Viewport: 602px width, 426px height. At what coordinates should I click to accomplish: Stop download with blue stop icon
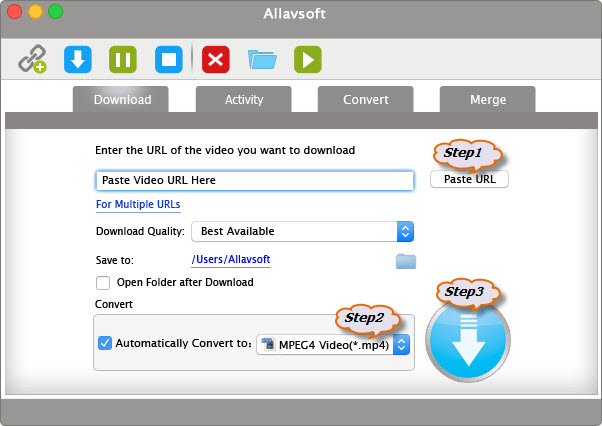coord(169,59)
